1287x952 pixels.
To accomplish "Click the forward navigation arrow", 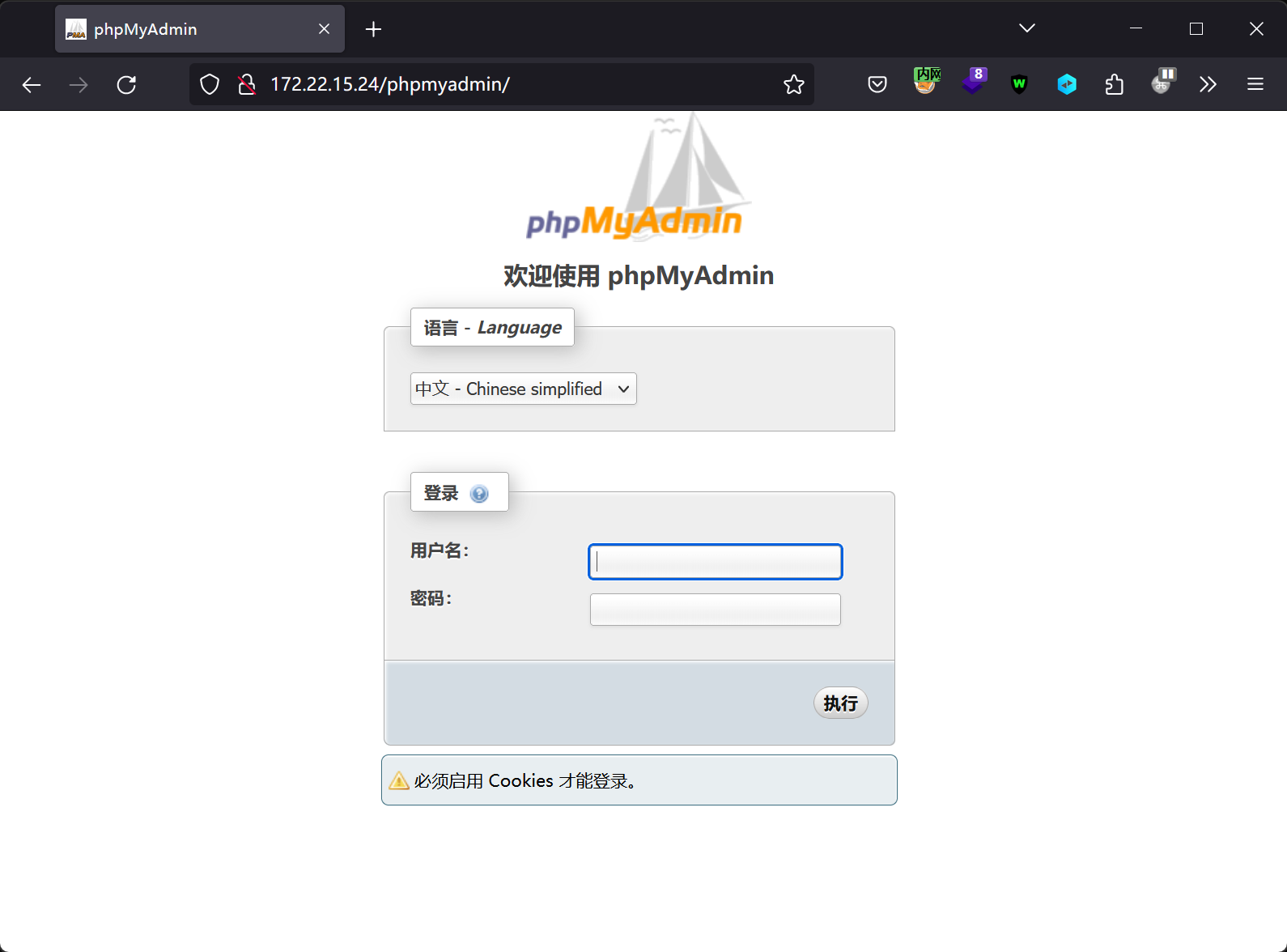I will click(79, 84).
